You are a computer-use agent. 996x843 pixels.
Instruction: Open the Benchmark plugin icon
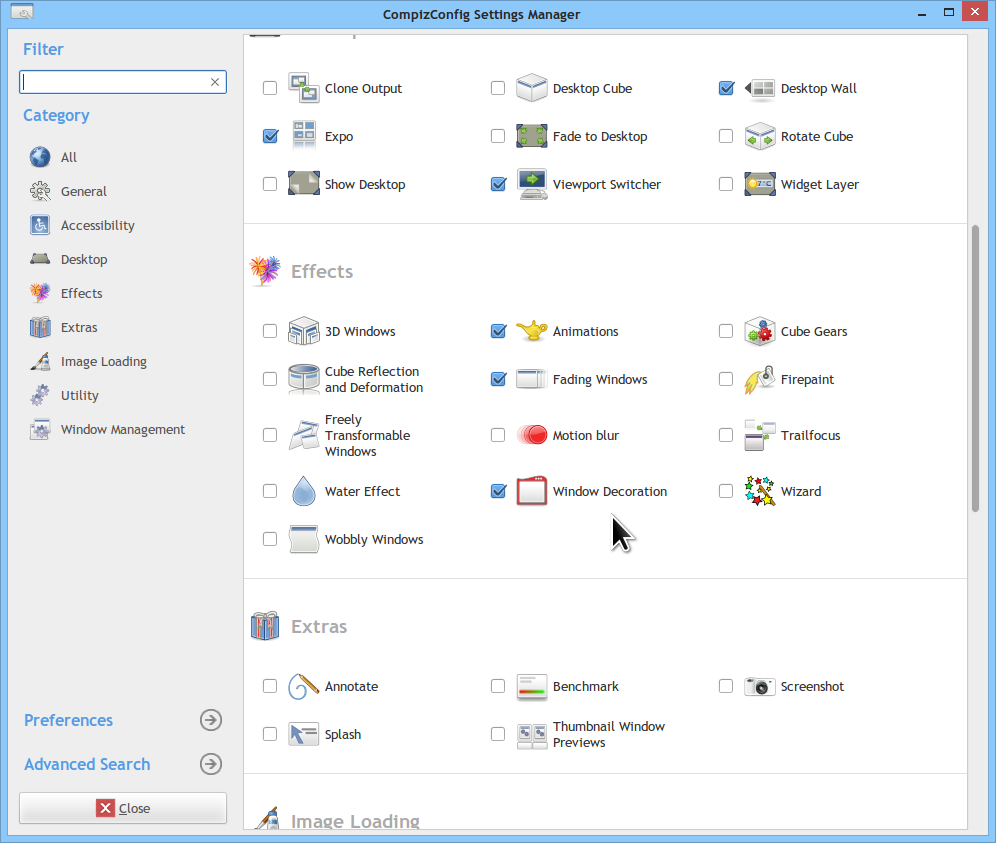click(x=532, y=686)
